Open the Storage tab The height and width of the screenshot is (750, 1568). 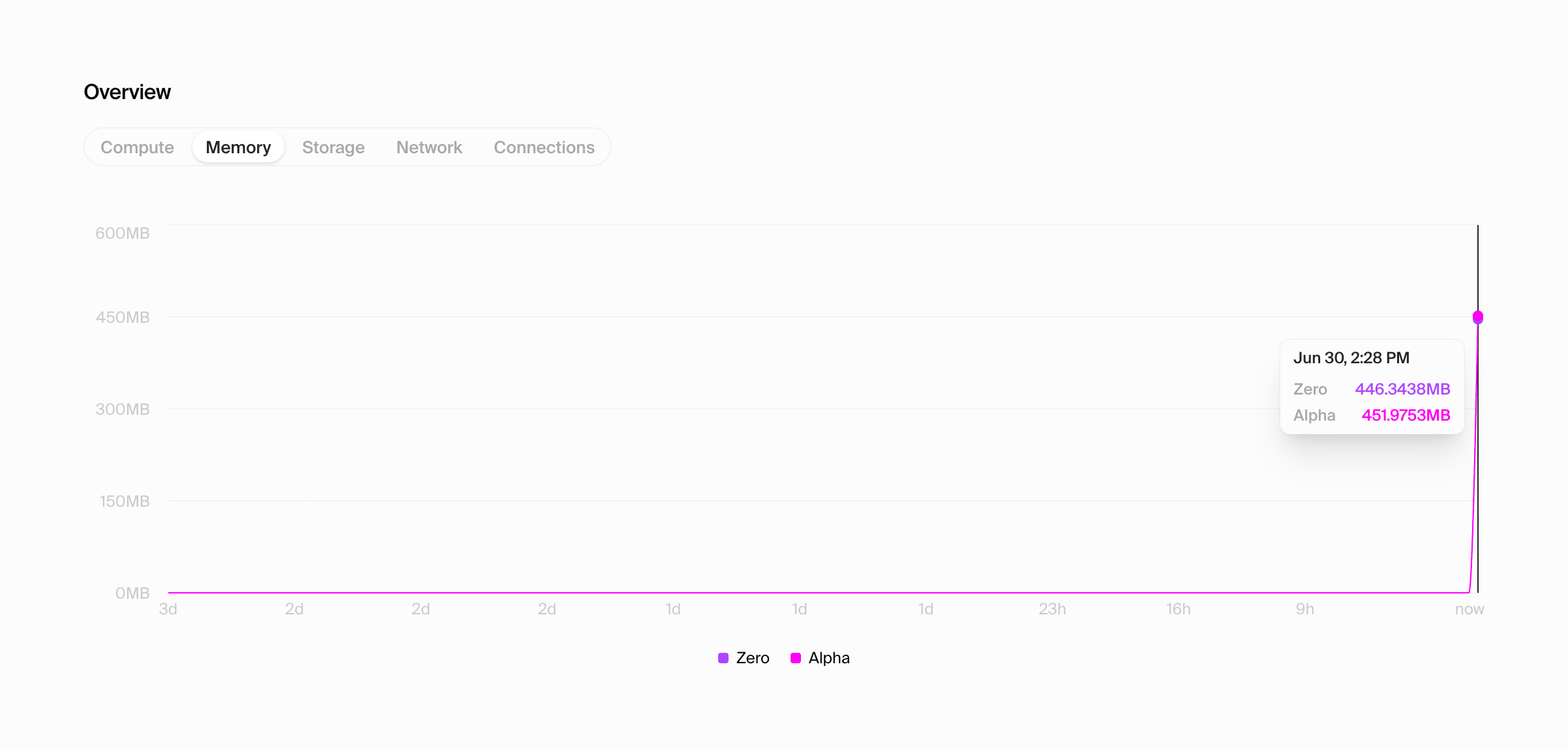[x=333, y=147]
